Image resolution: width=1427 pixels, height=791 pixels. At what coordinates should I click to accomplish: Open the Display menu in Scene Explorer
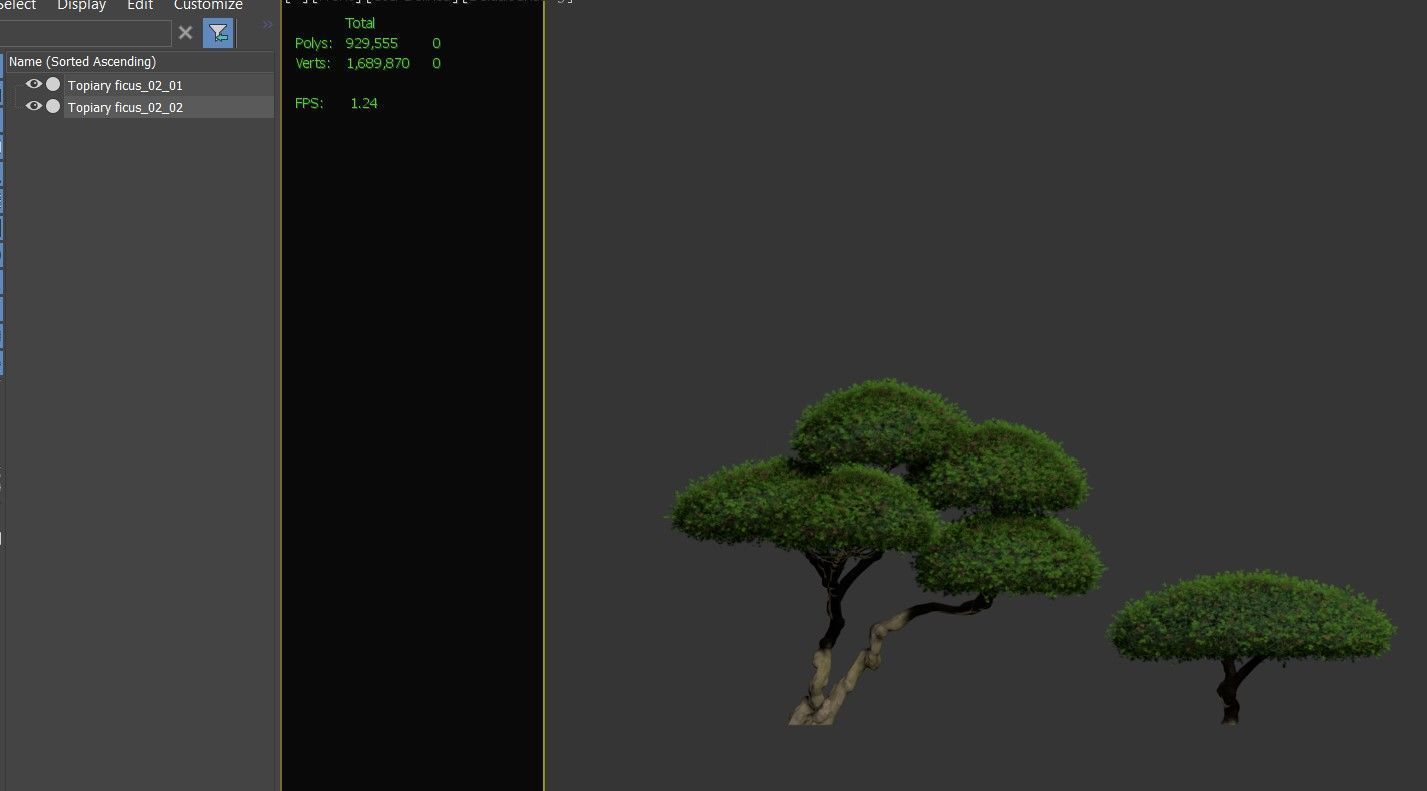pyautogui.click(x=81, y=5)
